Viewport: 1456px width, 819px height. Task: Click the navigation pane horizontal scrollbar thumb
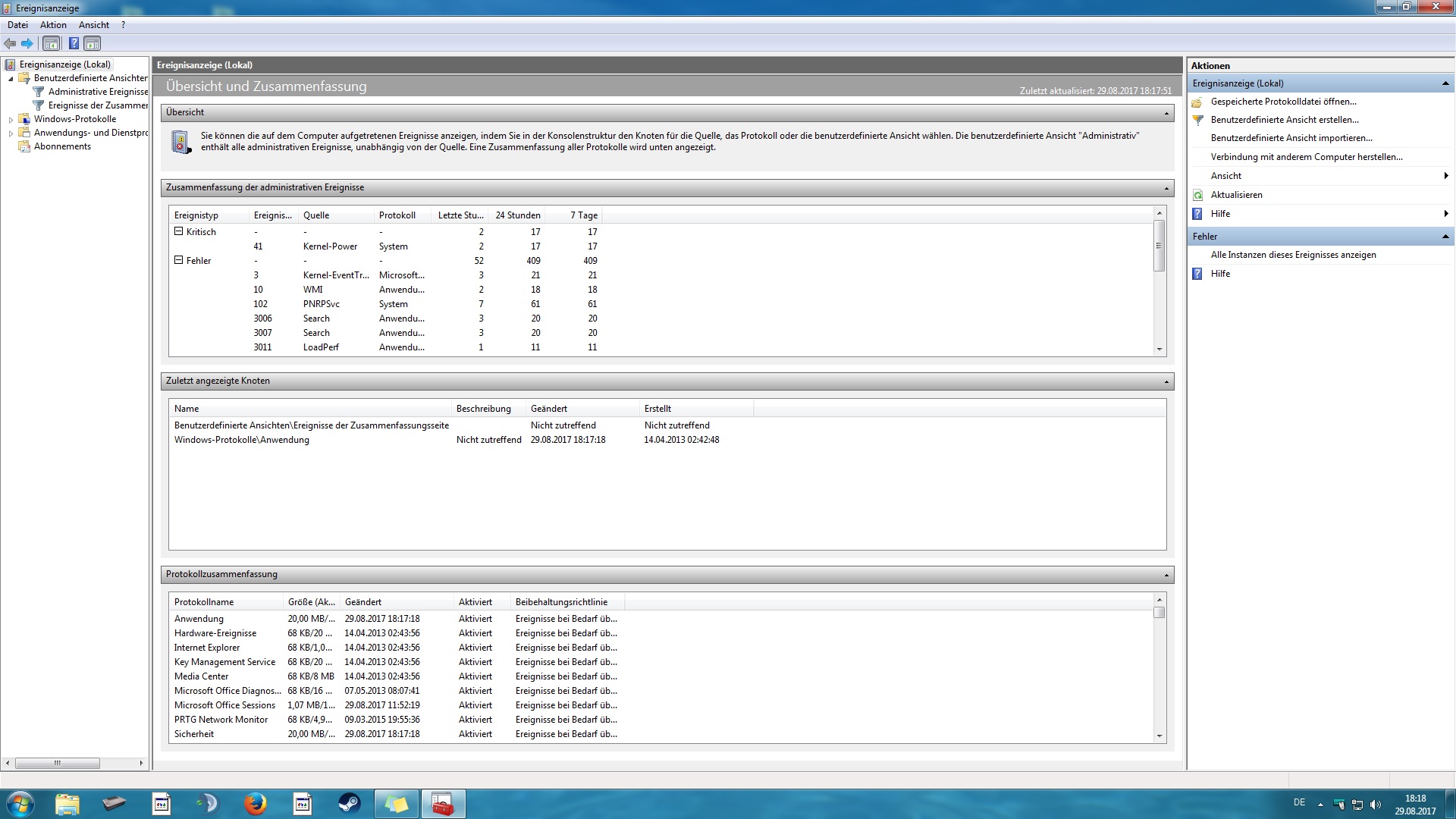[57, 763]
